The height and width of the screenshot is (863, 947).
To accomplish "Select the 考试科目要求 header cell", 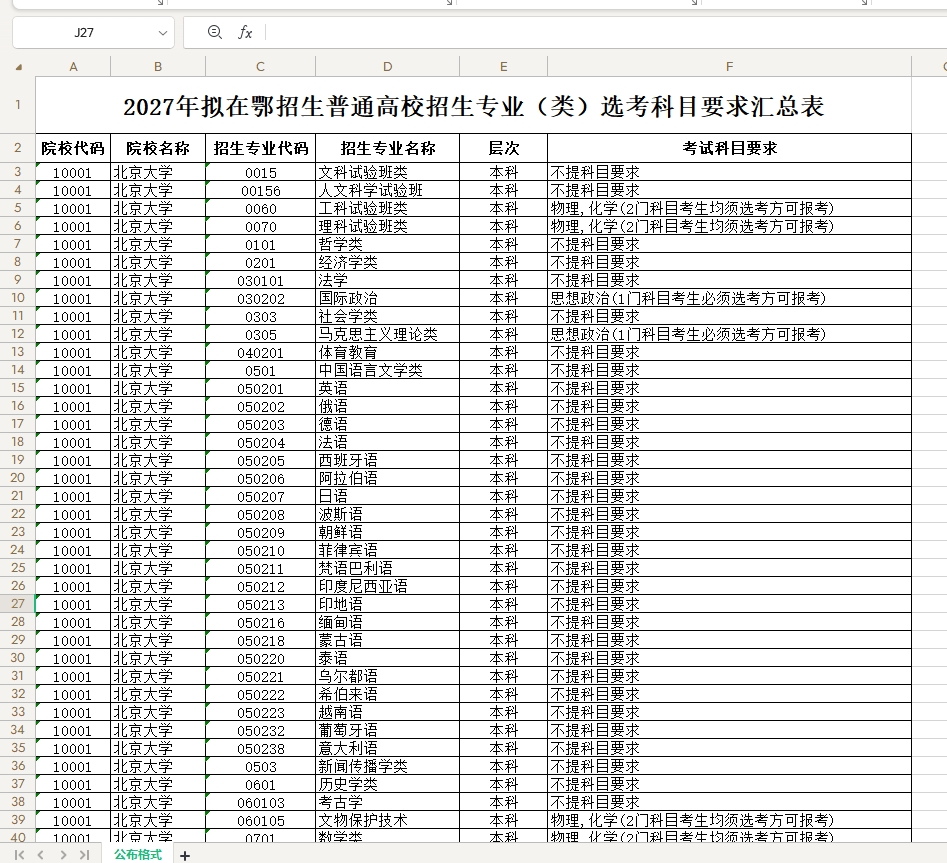I will [728, 148].
